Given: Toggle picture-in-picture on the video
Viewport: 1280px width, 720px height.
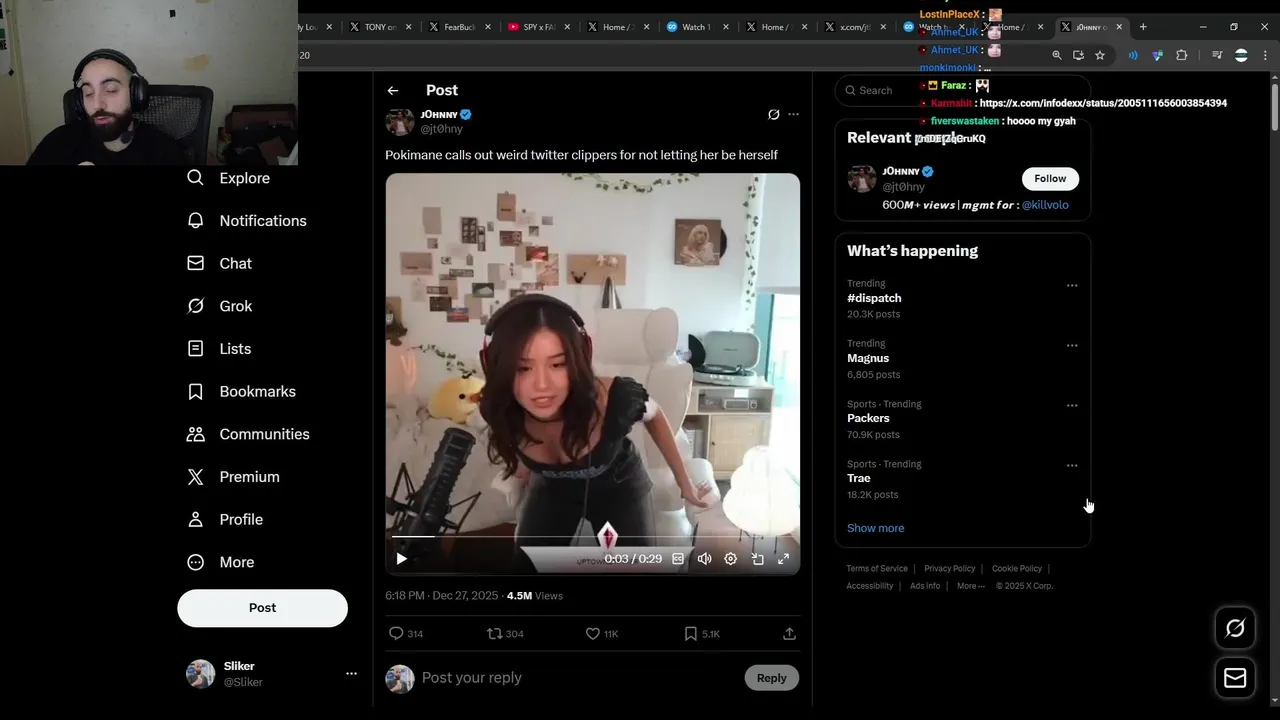Looking at the screenshot, I should point(757,559).
